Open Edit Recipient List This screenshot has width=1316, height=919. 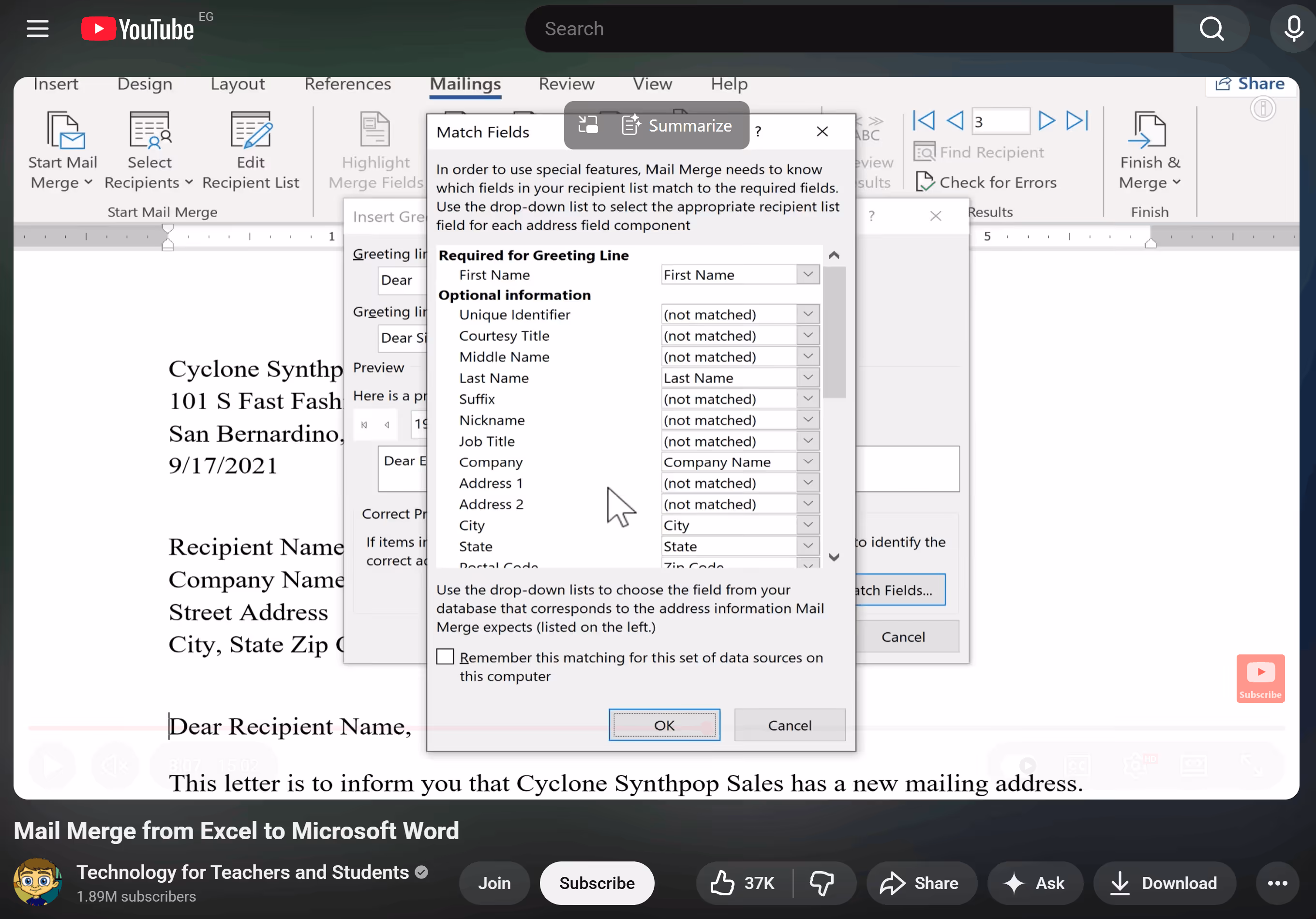coord(251,150)
